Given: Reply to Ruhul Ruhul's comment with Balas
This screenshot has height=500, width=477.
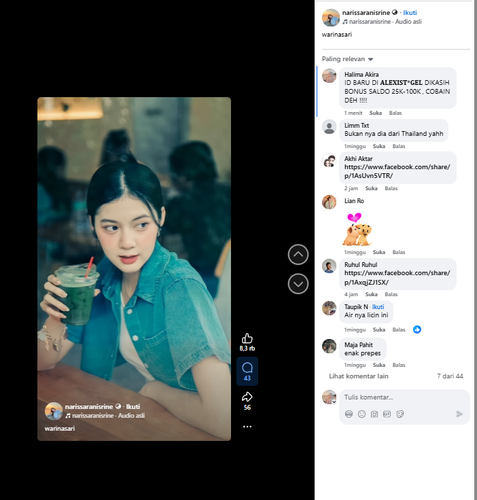Looking at the screenshot, I should click(x=391, y=294).
